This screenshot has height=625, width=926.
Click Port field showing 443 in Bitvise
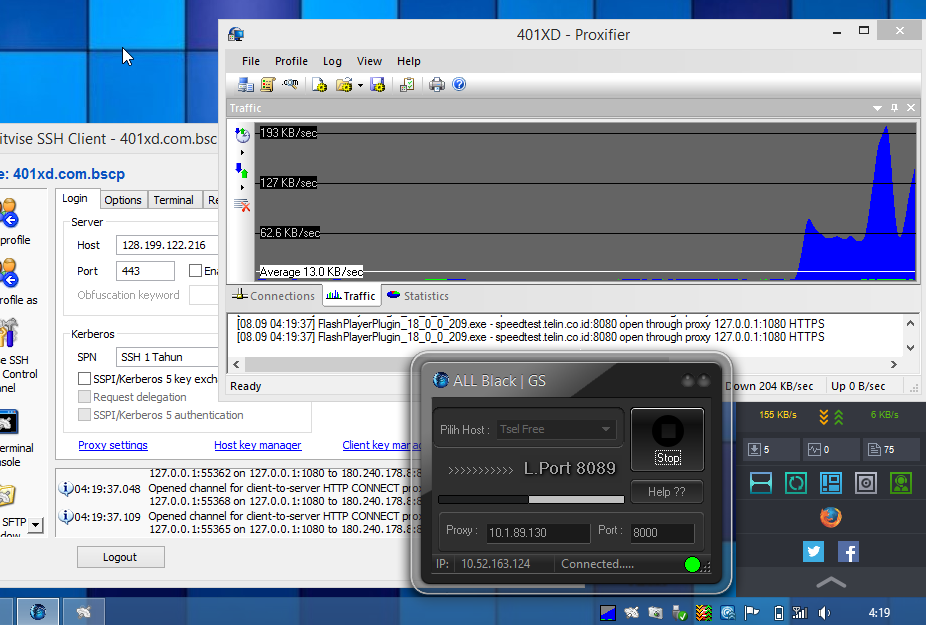coord(145,271)
